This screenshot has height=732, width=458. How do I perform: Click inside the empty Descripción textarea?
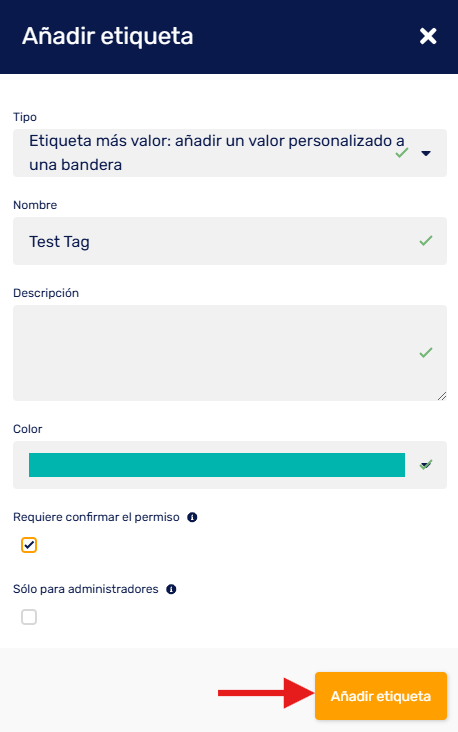pos(230,353)
